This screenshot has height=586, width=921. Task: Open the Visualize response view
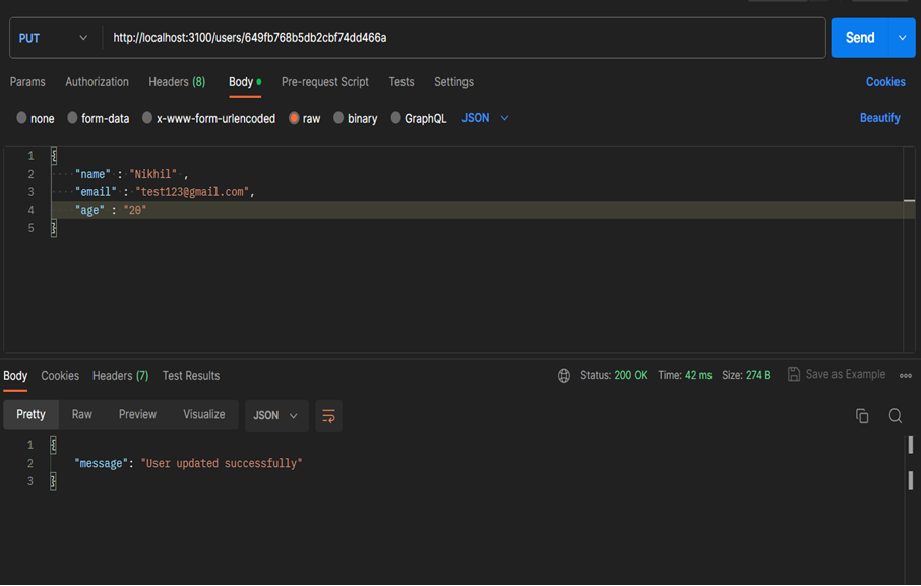pos(204,415)
